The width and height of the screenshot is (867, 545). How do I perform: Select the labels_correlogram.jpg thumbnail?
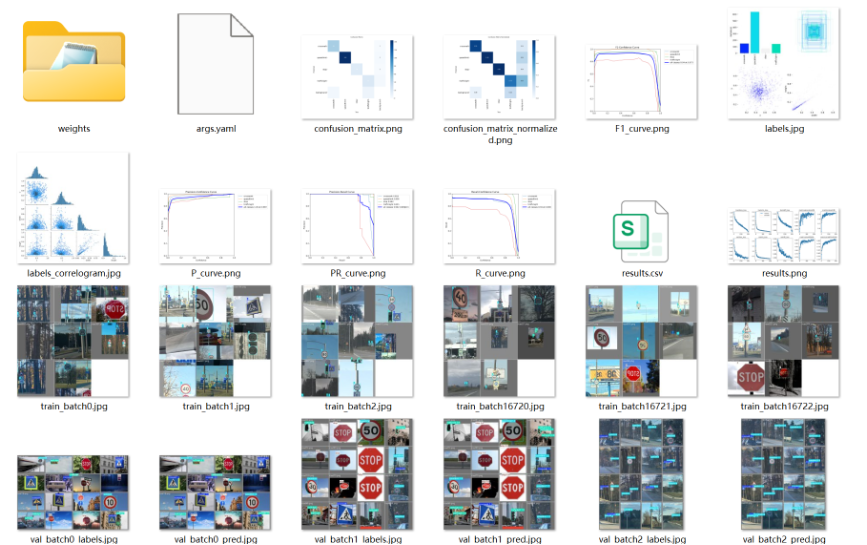coord(73,208)
